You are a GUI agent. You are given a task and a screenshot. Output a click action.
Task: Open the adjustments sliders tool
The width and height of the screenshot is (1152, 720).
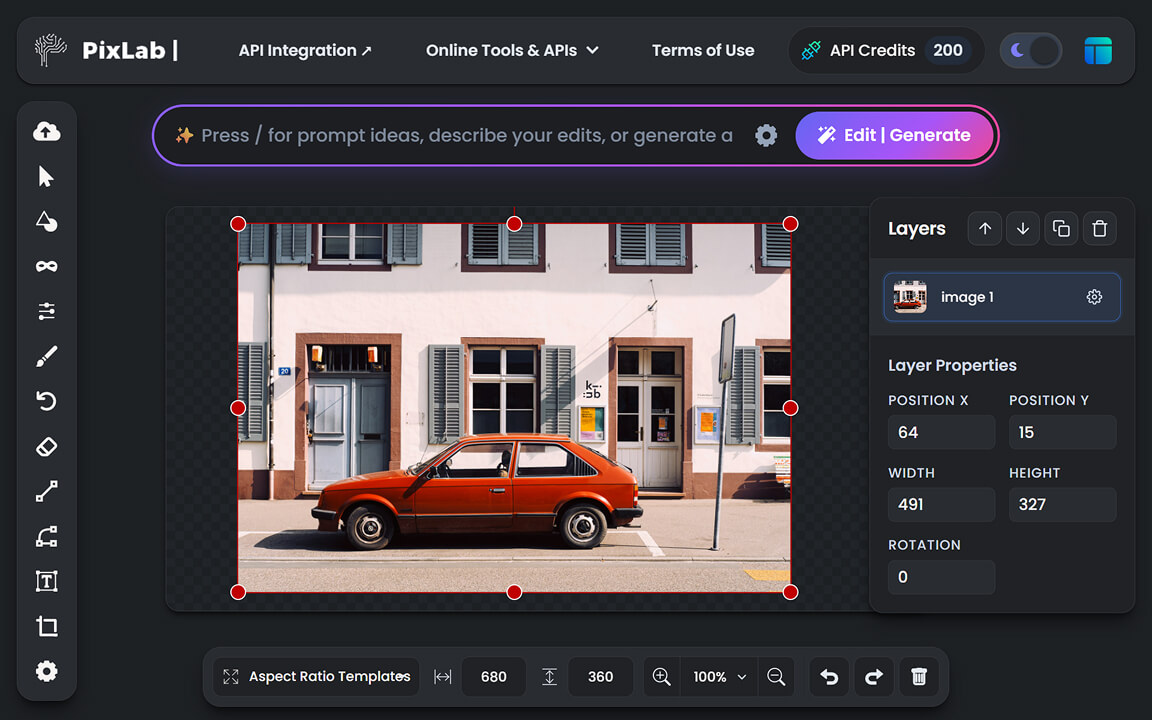click(46, 311)
